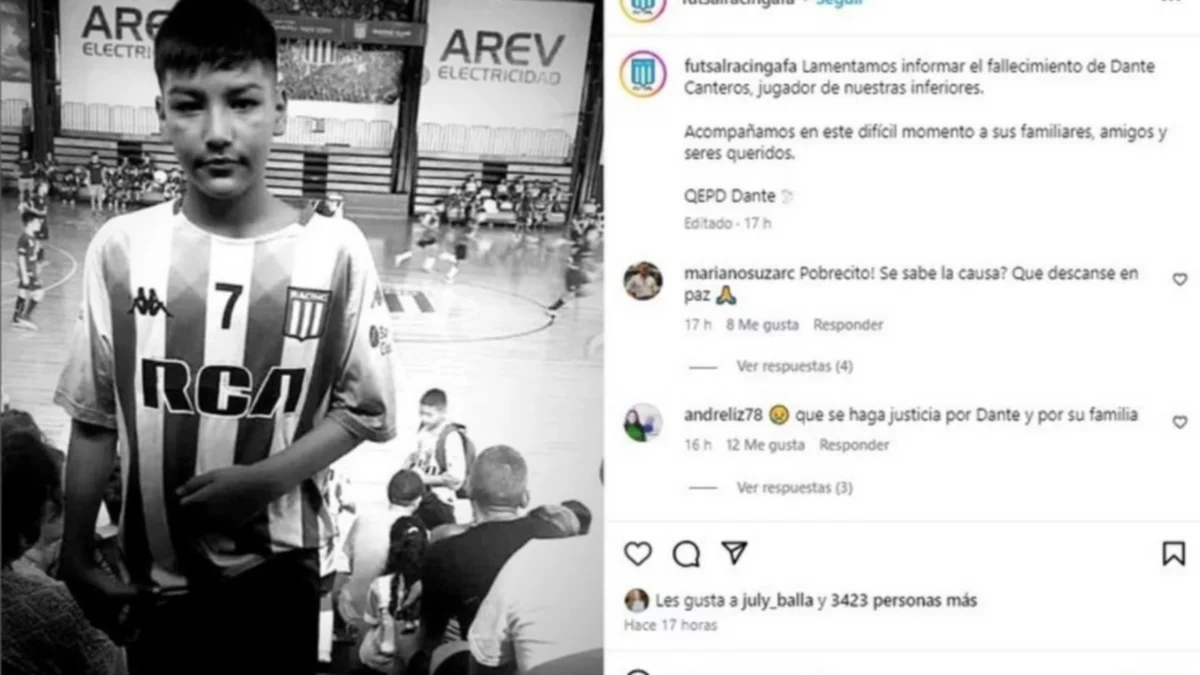Share the post with the paper plane icon
The height and width of the screenshot is (675, 1200).
click(x=734, y=553)
